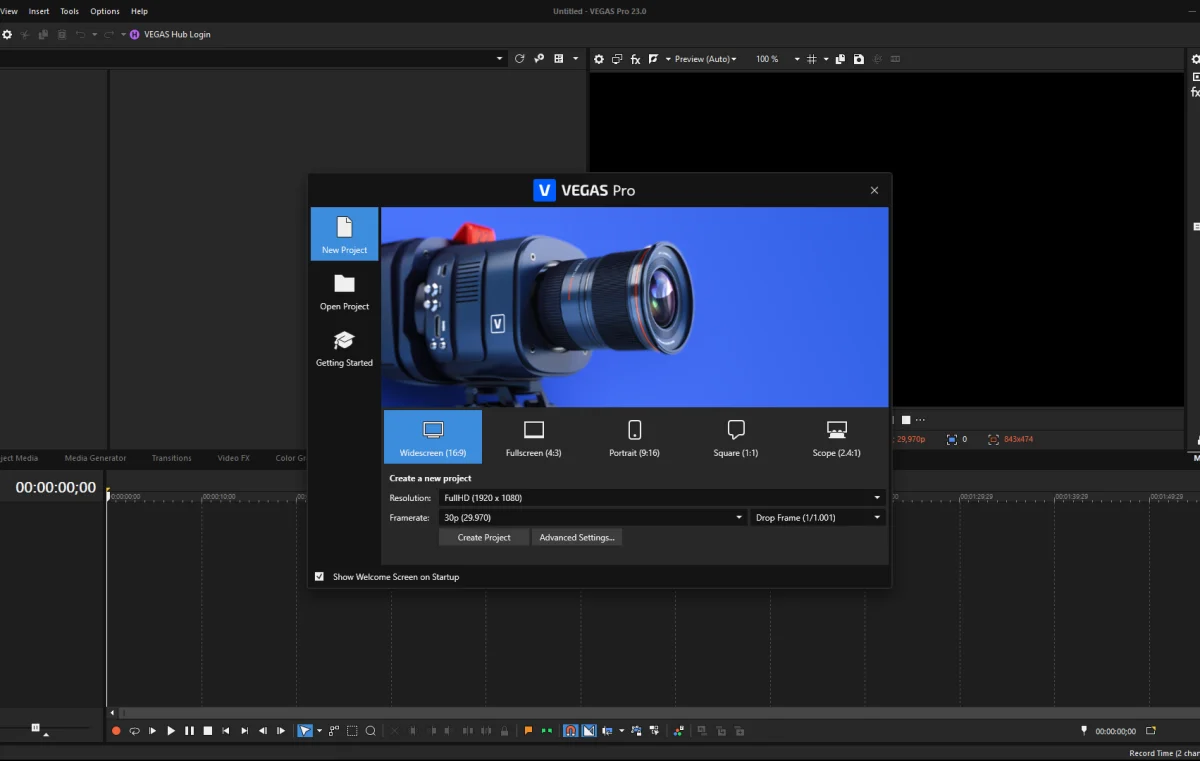Switch to the Transitions tab
1200x761 pixels.
171,458
